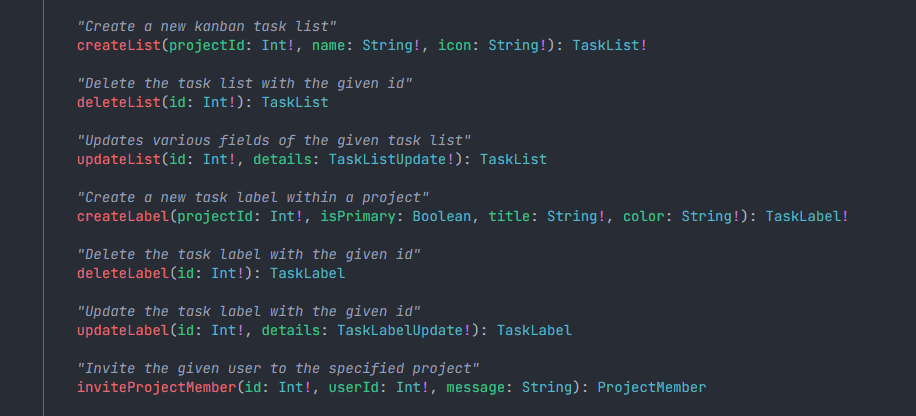Click the TaskList! return type of createList

click(x=609, y=45)
